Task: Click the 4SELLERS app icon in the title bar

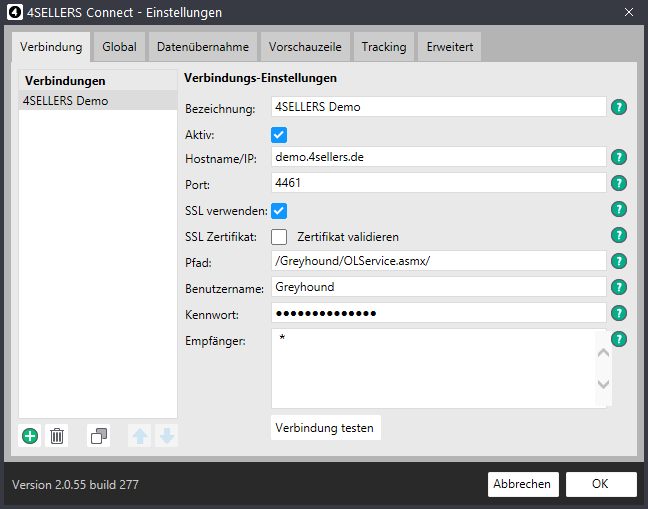Action: click(x=15, y=12)
